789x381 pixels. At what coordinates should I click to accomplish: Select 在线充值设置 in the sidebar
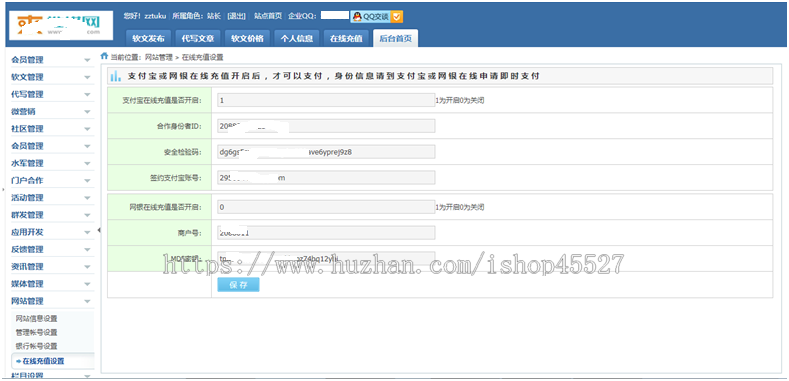(x=43, y=361)
